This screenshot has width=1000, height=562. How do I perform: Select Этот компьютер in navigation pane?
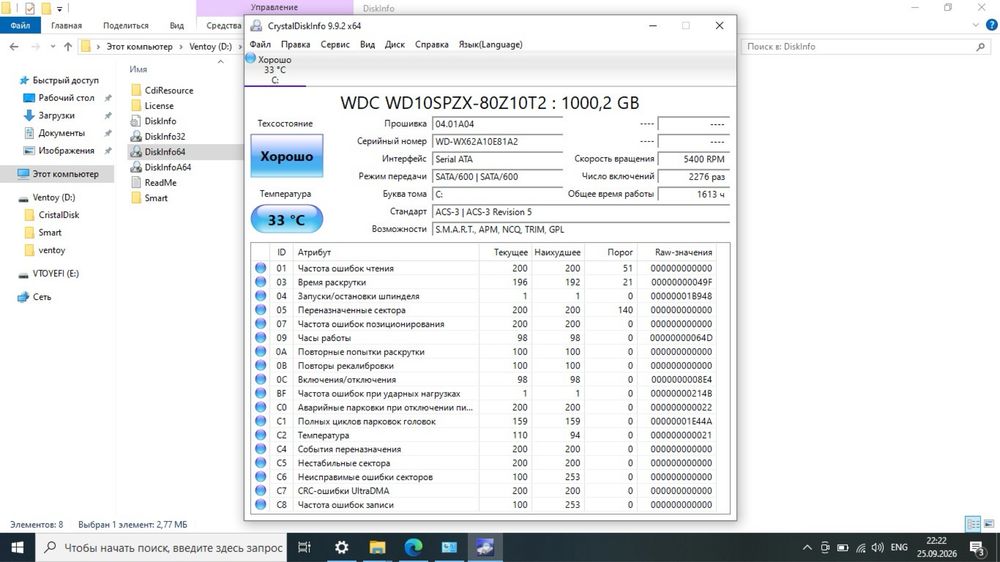(59, 174)
